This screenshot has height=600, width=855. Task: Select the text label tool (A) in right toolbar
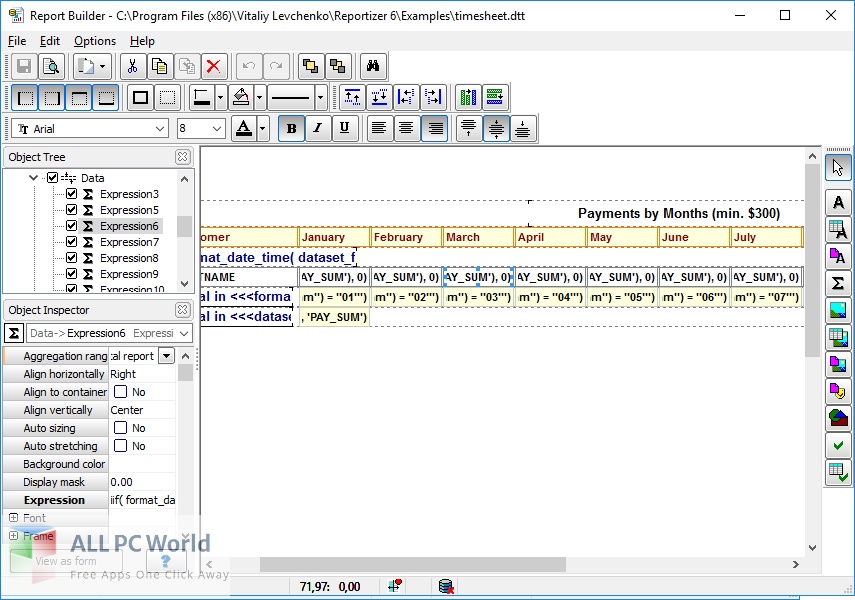(x=838, y=203)
